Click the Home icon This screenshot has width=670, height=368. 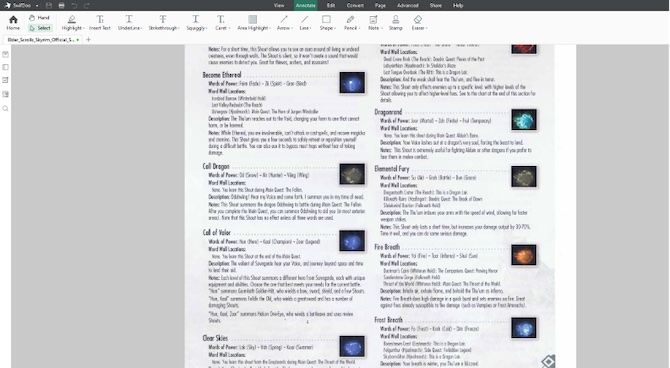(x=13, y=23)
